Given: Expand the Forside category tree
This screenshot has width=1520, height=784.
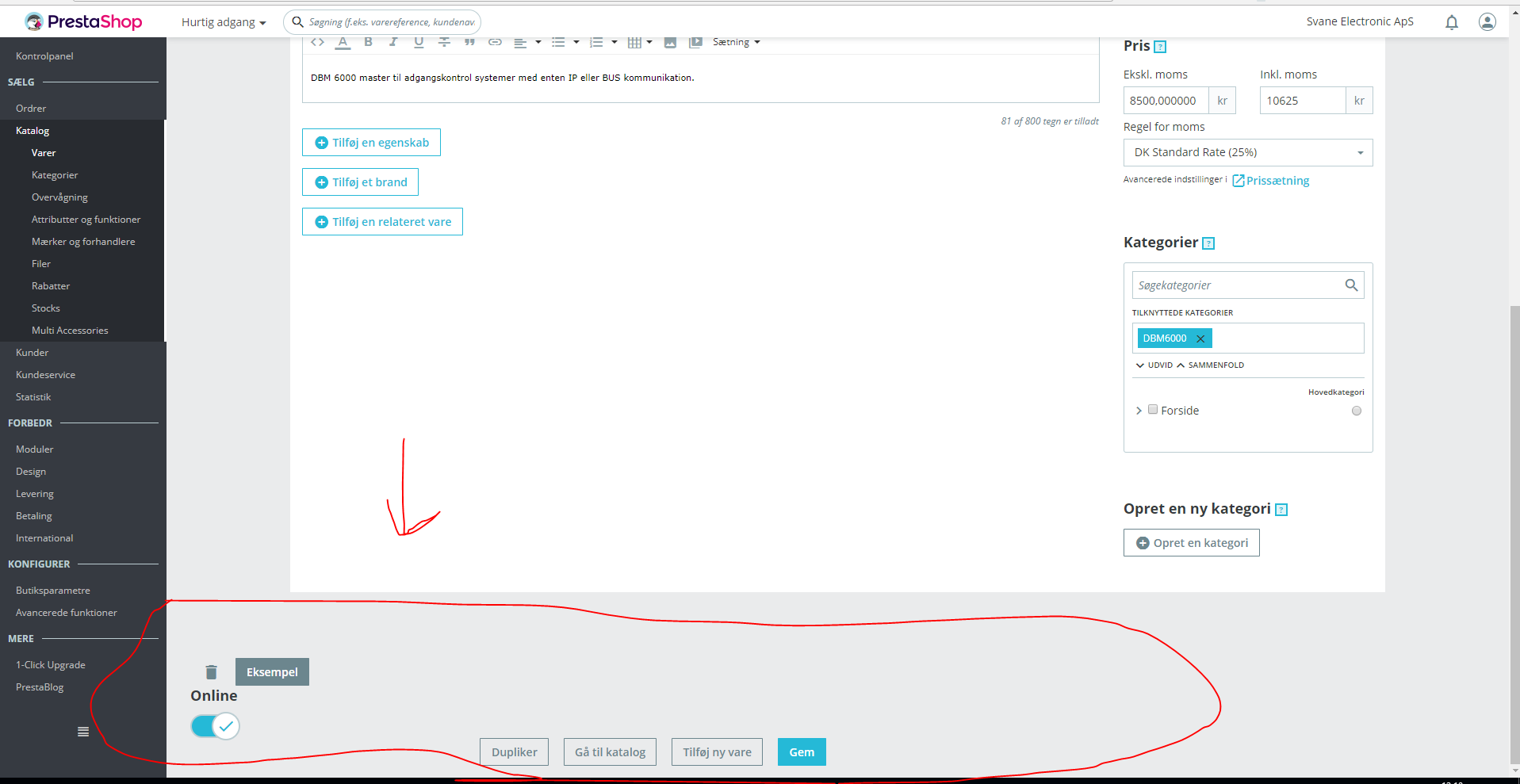Looking at the screenshot, I should (x=1139, y=411).
